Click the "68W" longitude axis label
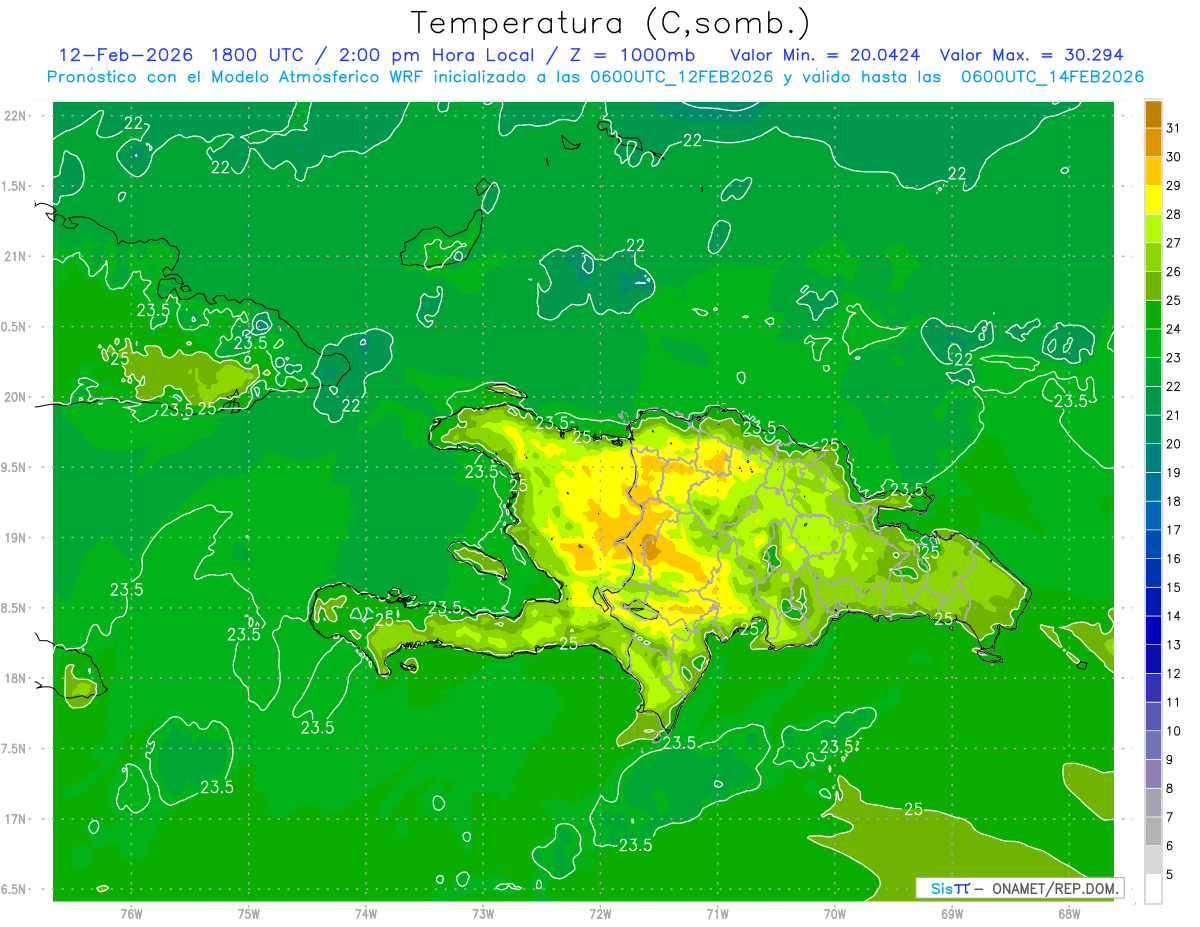The height and width of the screenshot is (927, 1200). click(1069, 913)
